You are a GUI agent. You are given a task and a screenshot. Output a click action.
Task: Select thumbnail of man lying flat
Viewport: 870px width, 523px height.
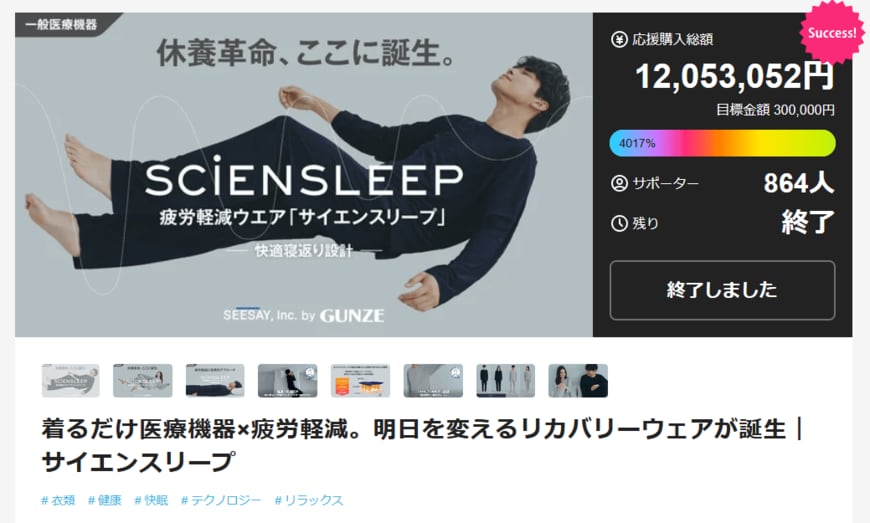click(215, 380)
